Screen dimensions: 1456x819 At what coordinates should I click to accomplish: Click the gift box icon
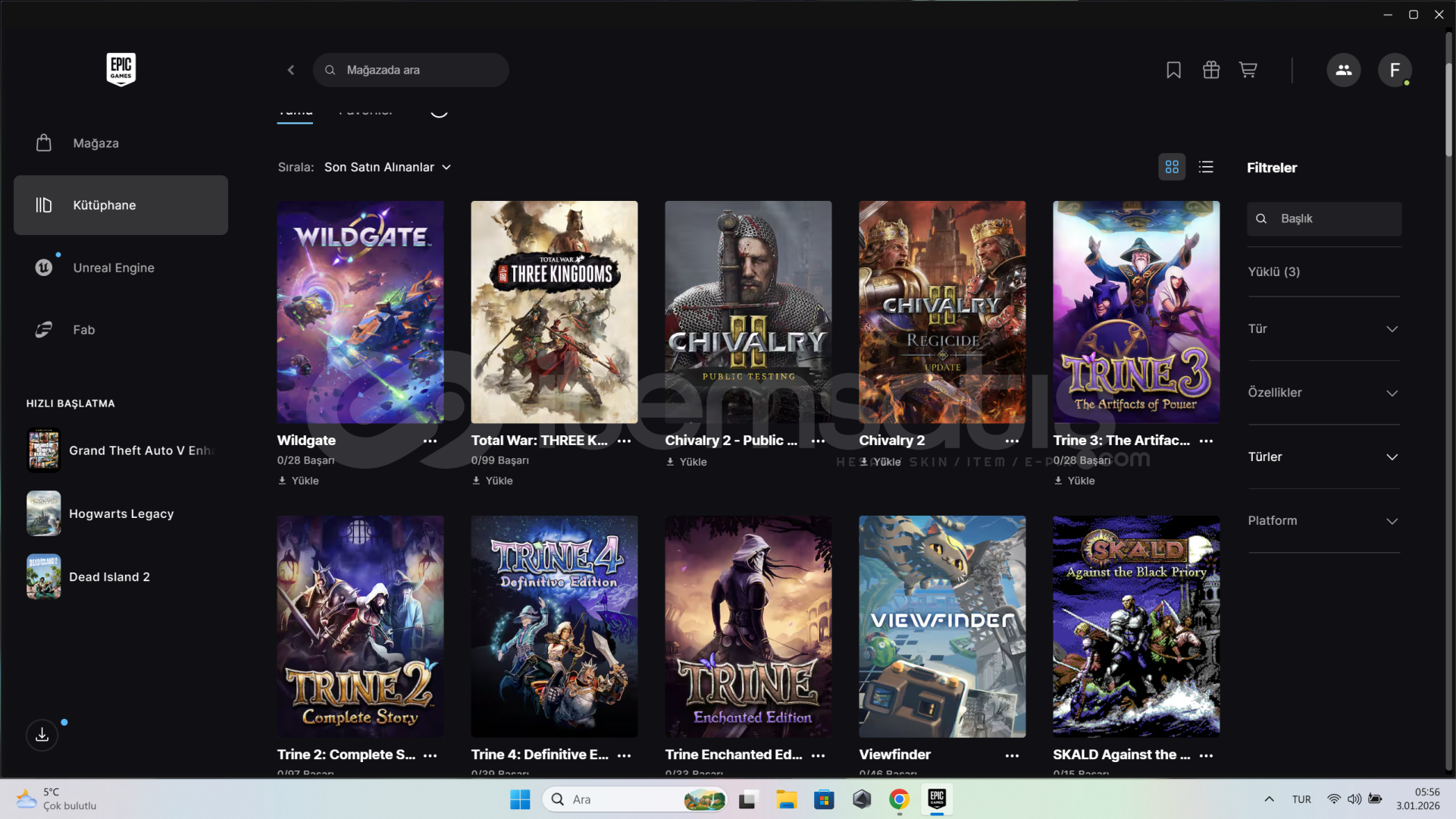[1210, 70]
